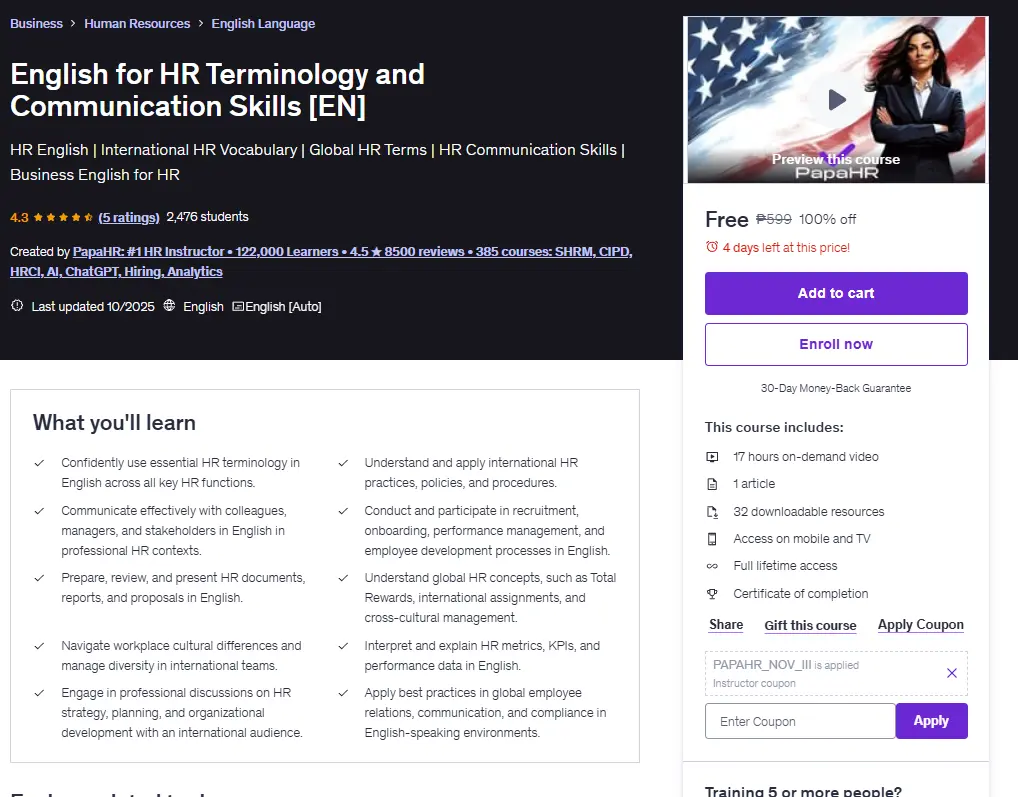Image resolution: width=1018 pixels, height=797 pixels.
Task: Click the mobile device icon beside Access on mobile
Action: pos(712,539)
